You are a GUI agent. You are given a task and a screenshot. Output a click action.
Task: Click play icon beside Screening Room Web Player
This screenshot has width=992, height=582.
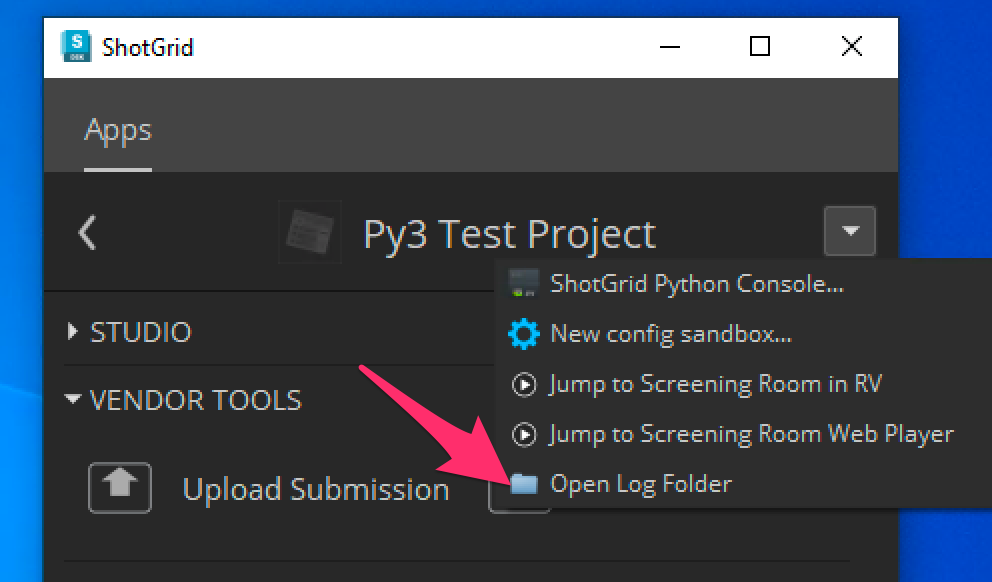pyautogui.click(x=524, y=434)
